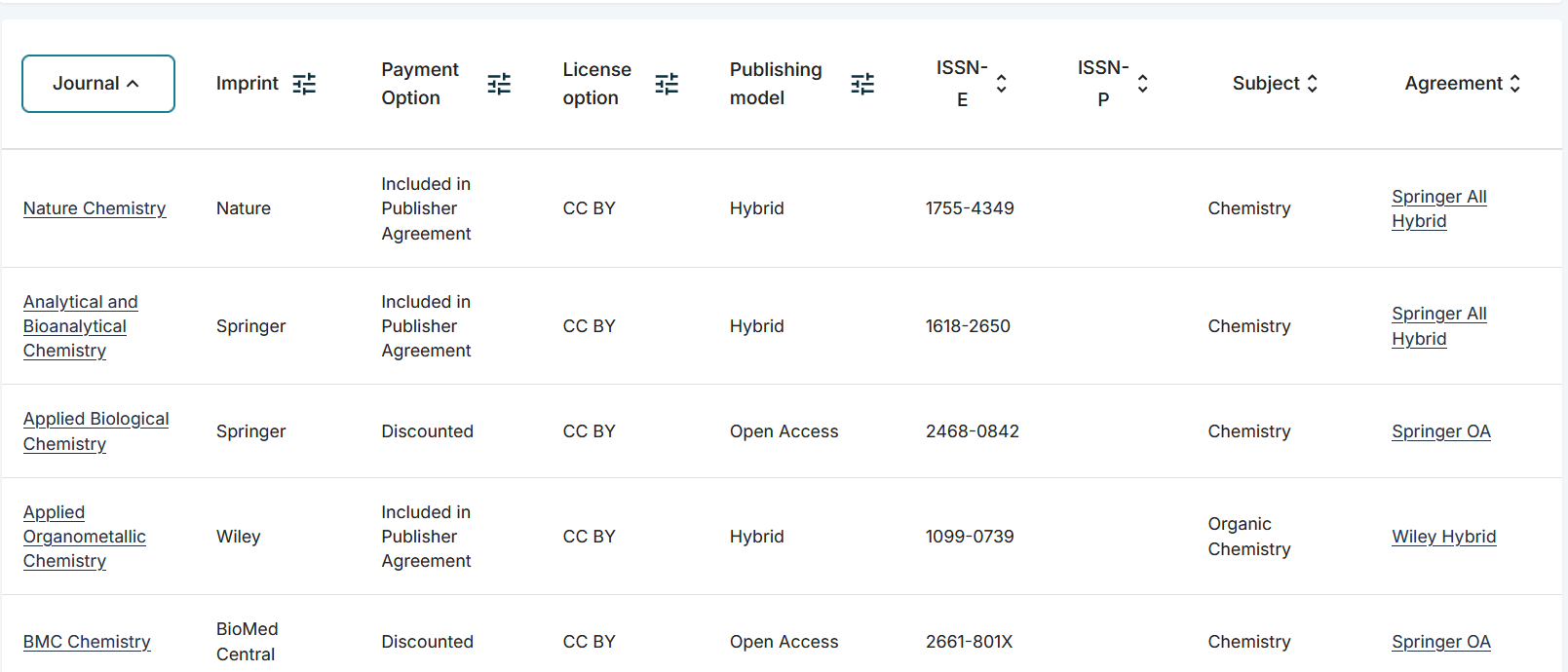The image size is (1568, 672).
Task: Open Applied Organometallic Chemistry journal page
Action: pyautogui.click(x=84, y=537)
